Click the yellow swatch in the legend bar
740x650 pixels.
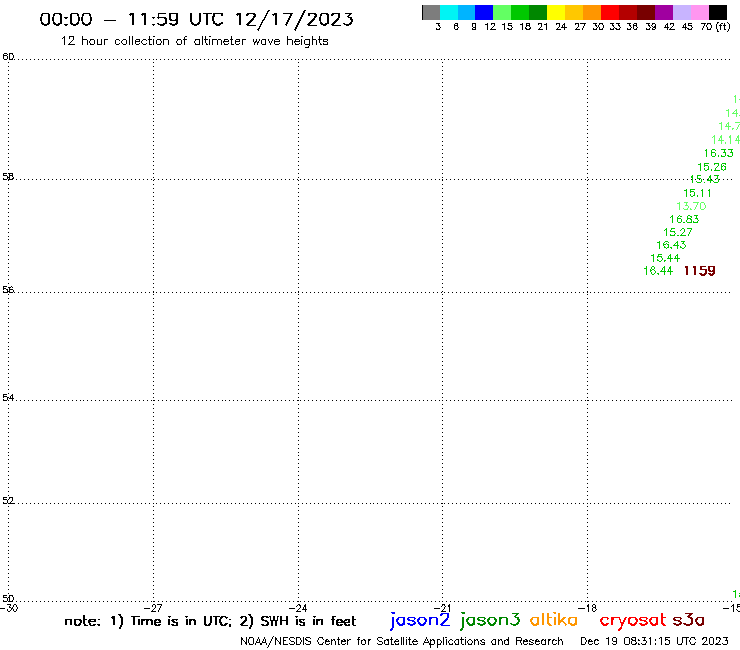point(556,12)
